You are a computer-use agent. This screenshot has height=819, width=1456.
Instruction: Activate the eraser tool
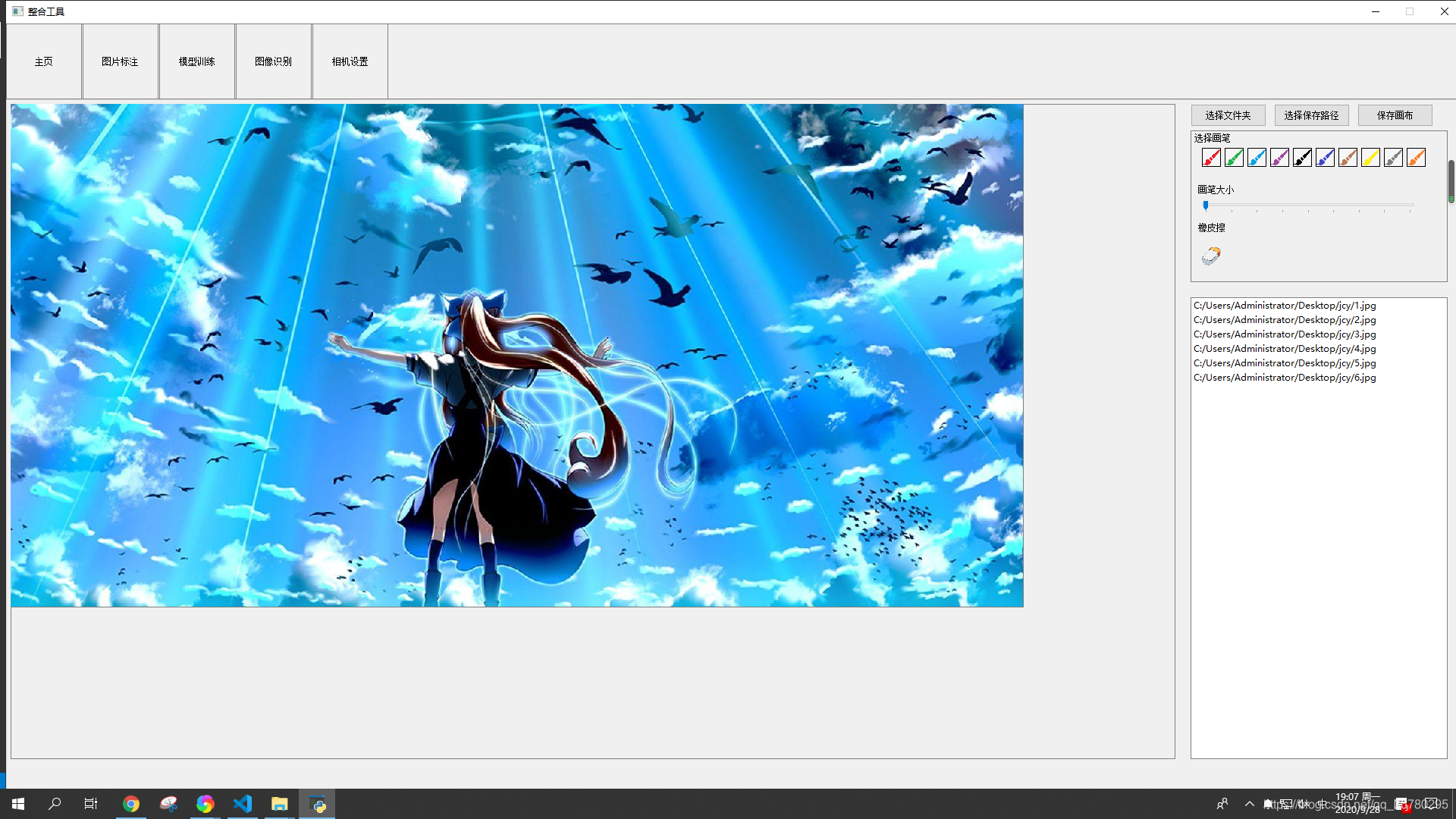1211,256
